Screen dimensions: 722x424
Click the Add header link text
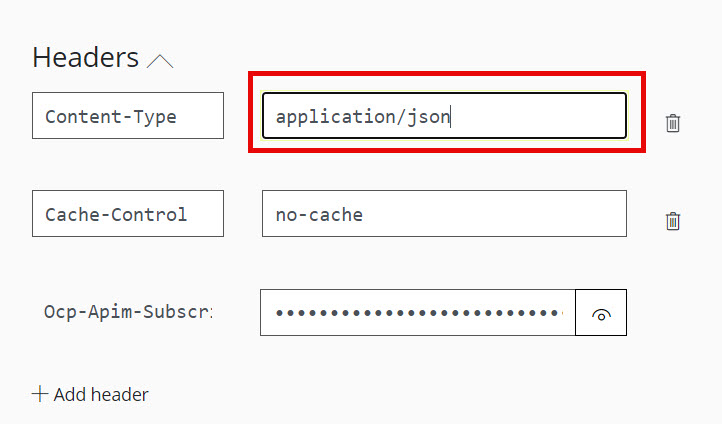point(101,394)
